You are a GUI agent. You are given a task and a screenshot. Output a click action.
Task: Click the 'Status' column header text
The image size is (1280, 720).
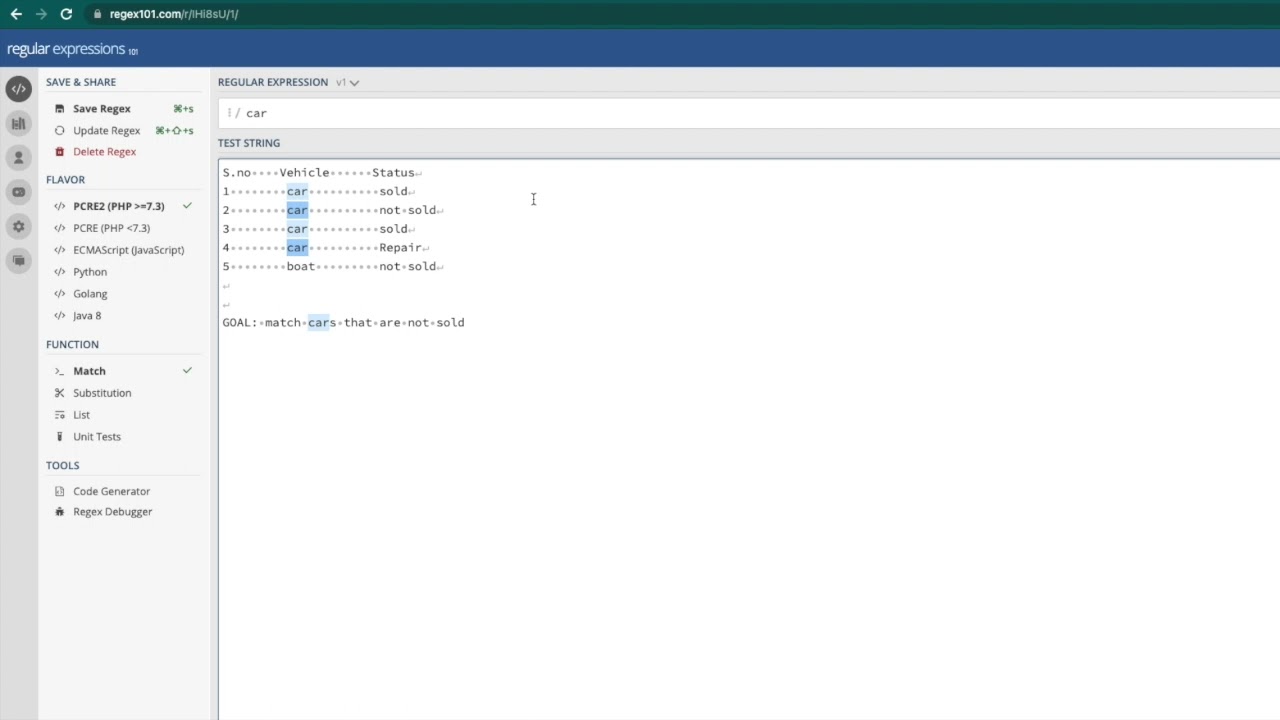pos(393,173)
